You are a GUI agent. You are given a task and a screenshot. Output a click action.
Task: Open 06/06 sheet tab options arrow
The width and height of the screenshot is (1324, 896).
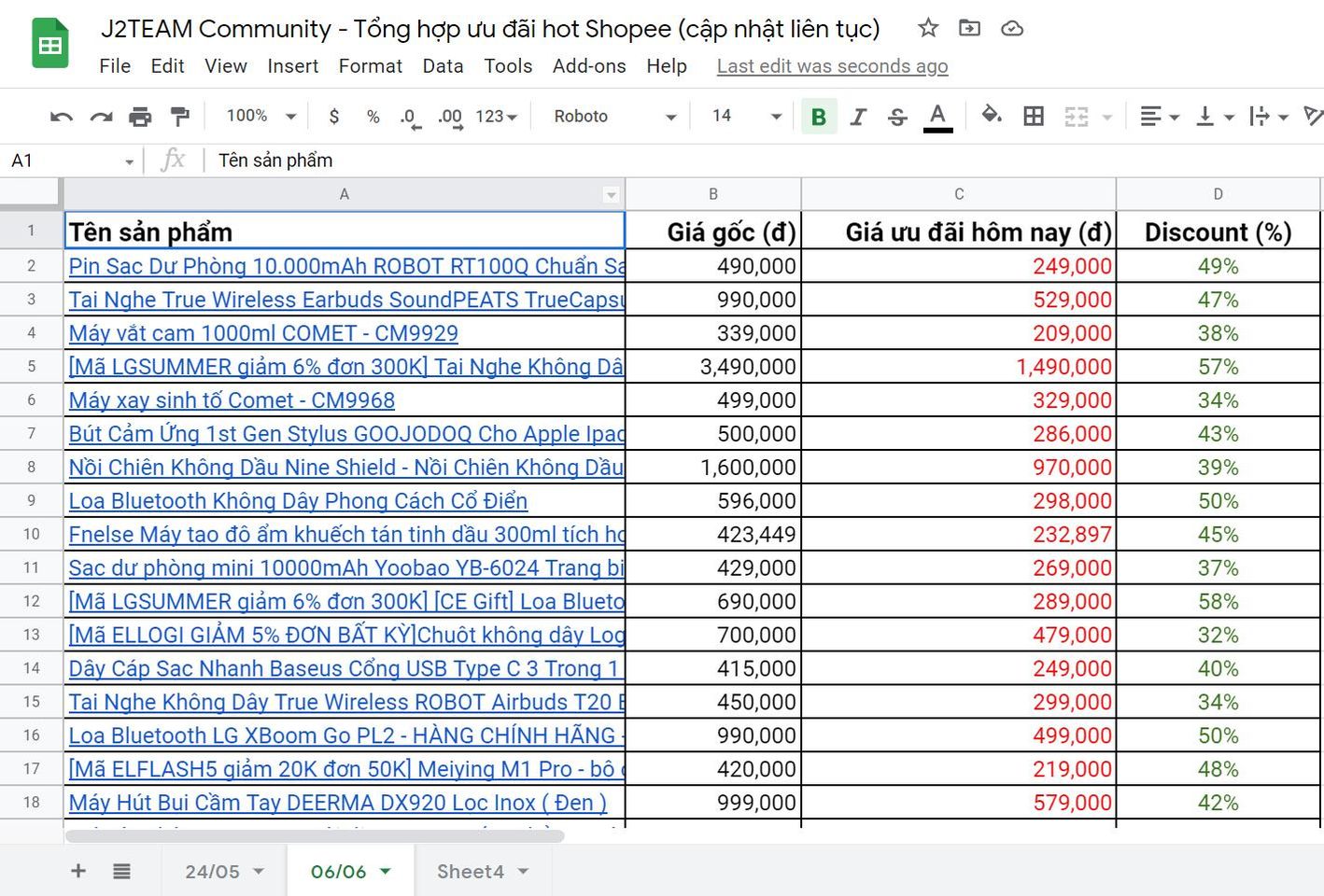pos(385,871)
